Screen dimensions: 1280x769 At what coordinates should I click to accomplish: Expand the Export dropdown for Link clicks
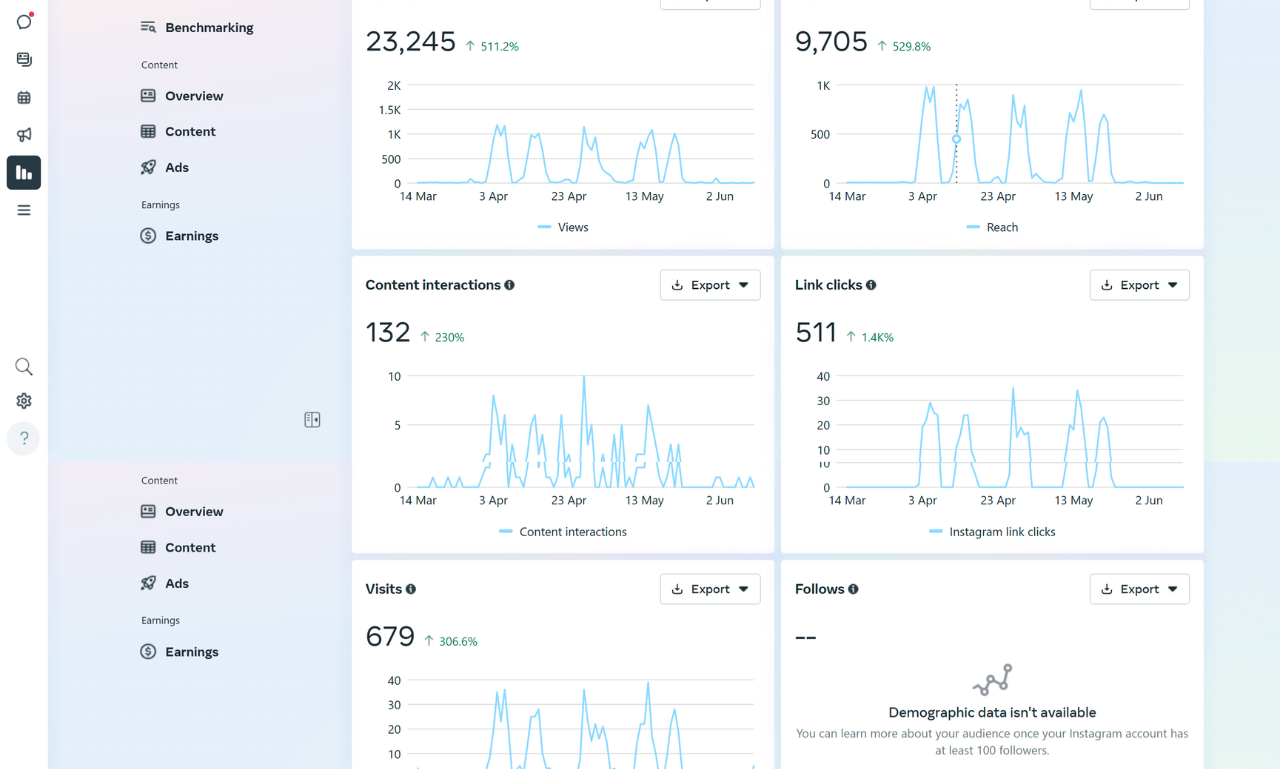(x=1139, y=285)
